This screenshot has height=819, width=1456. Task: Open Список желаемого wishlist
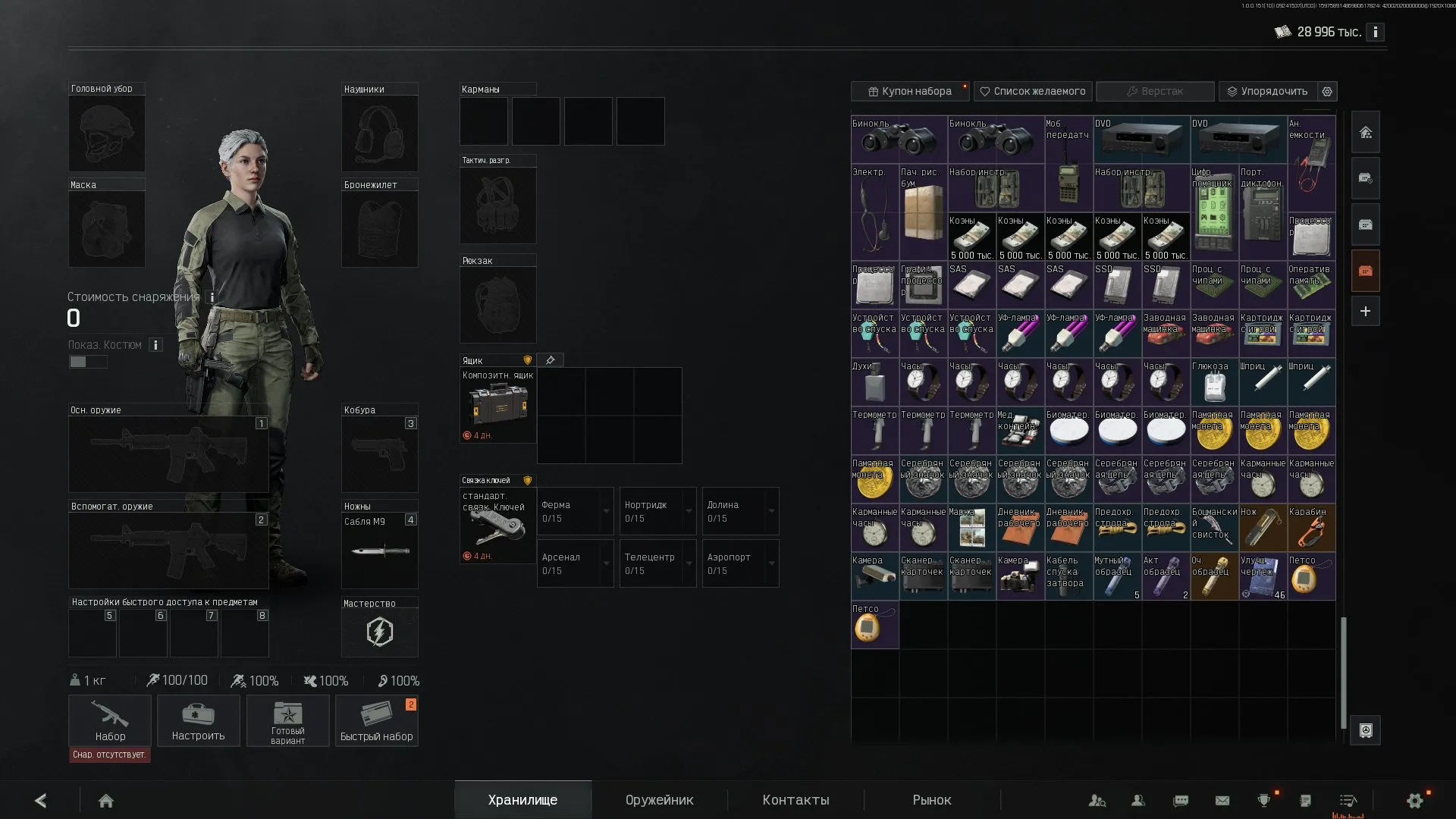tap(1033, 91)
